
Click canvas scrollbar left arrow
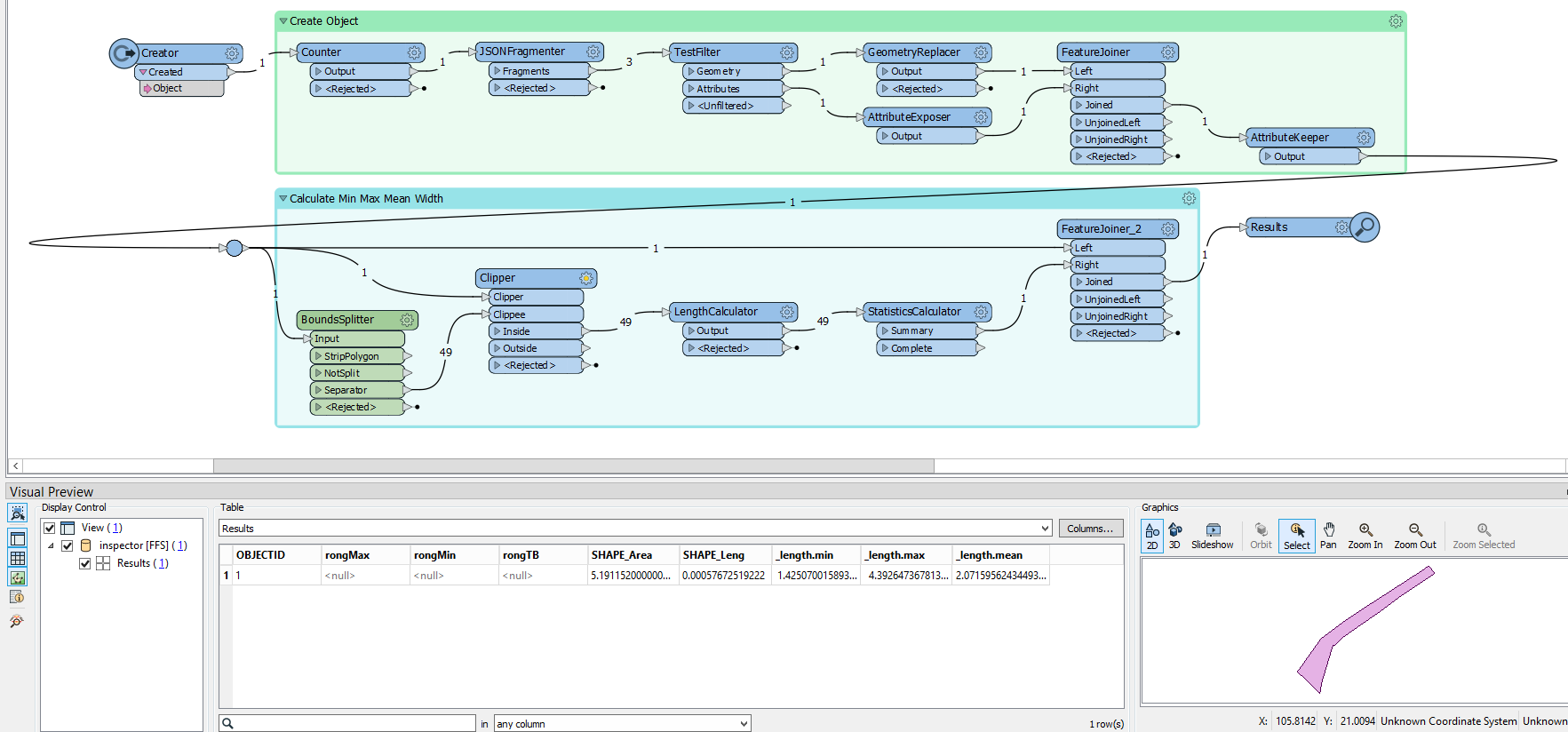click(15, 465)
